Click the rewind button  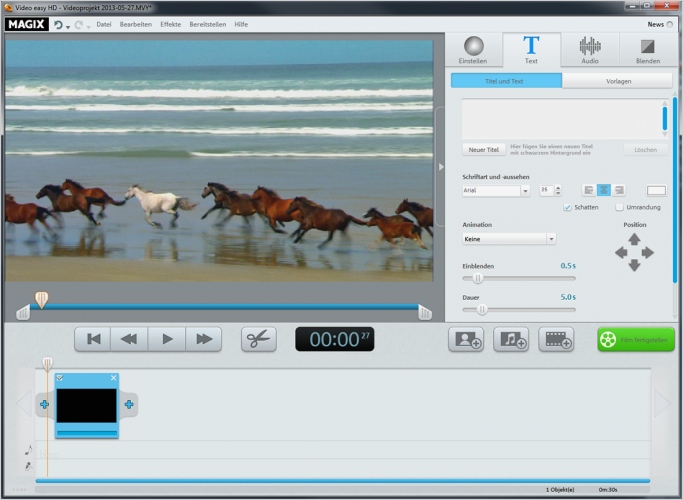129,339
